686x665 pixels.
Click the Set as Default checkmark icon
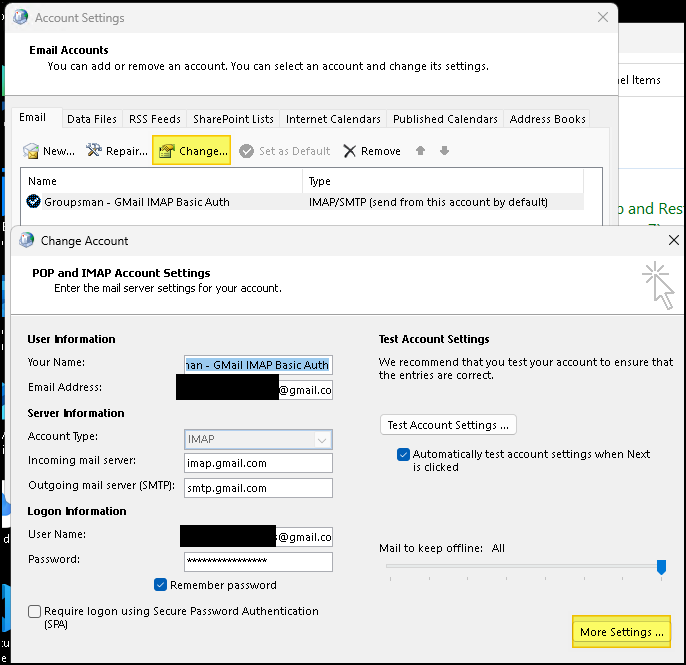[246, 151]
